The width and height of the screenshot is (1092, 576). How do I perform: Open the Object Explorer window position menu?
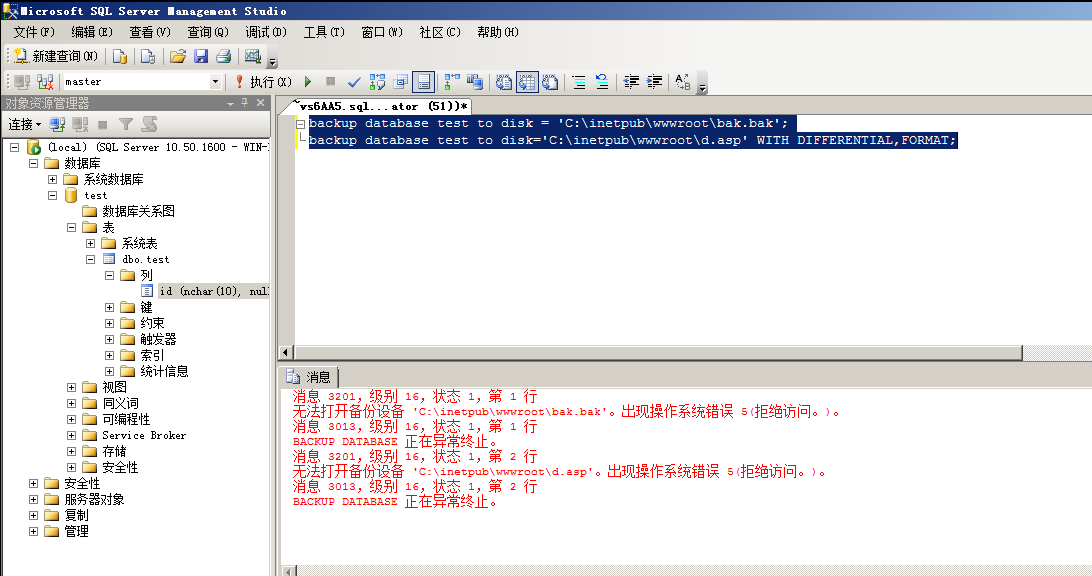(230, 103)
